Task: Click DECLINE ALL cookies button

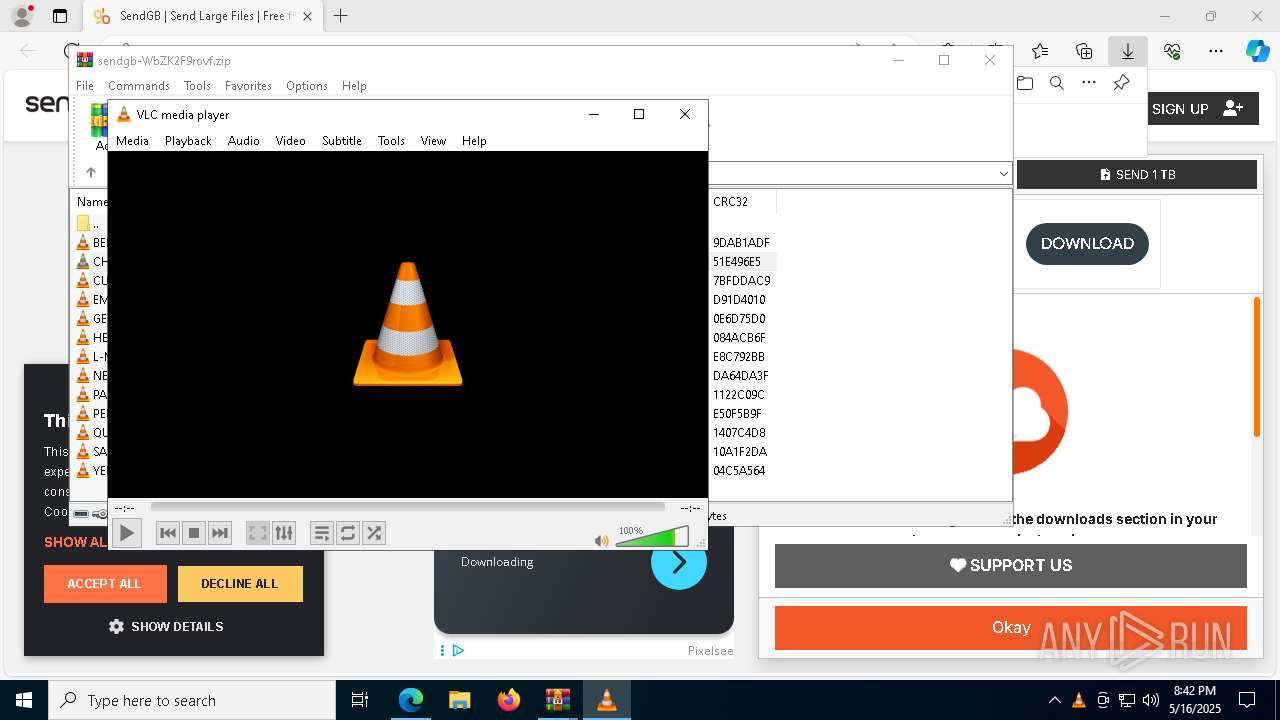Action: [240, 584]
